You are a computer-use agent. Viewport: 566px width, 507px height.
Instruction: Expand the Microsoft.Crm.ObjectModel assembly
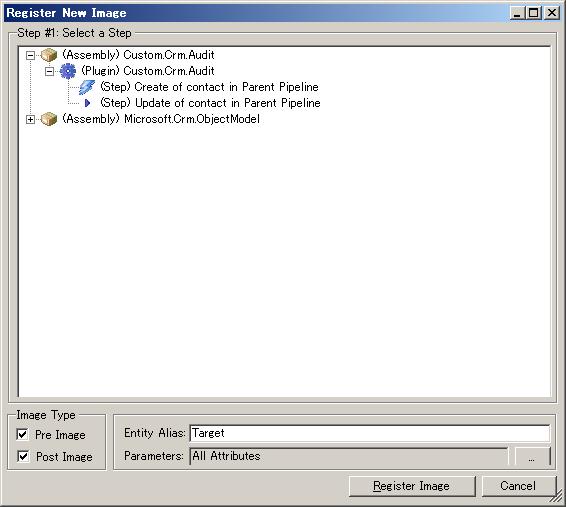pyautogui.click(x=30, y=119)
